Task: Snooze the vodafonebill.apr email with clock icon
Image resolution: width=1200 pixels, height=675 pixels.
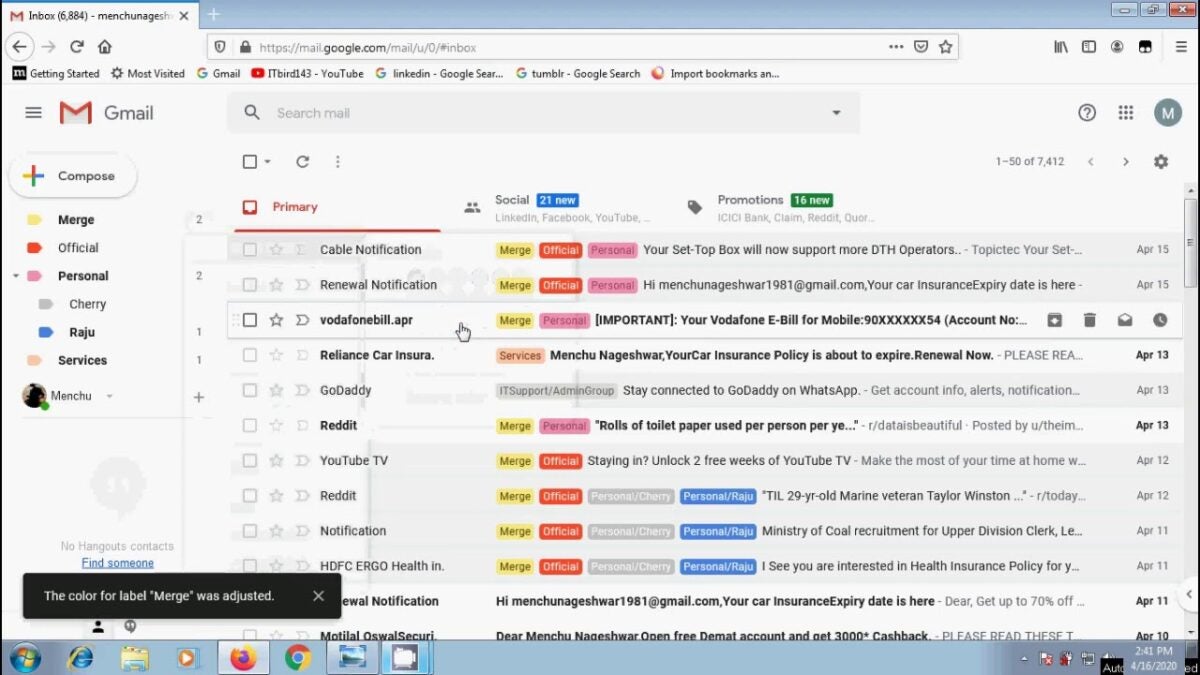Action: pyautogui.click(x=1160, y=320)
